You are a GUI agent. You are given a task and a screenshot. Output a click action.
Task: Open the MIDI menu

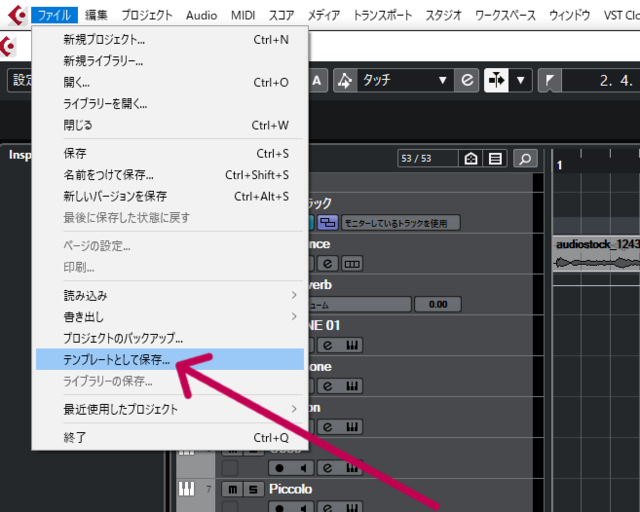[243, 16]
